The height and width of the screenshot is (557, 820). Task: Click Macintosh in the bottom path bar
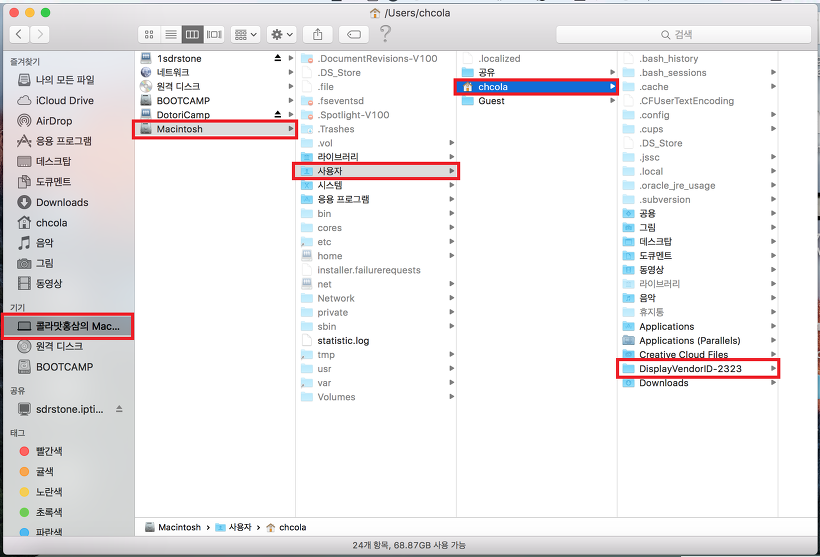179,527
